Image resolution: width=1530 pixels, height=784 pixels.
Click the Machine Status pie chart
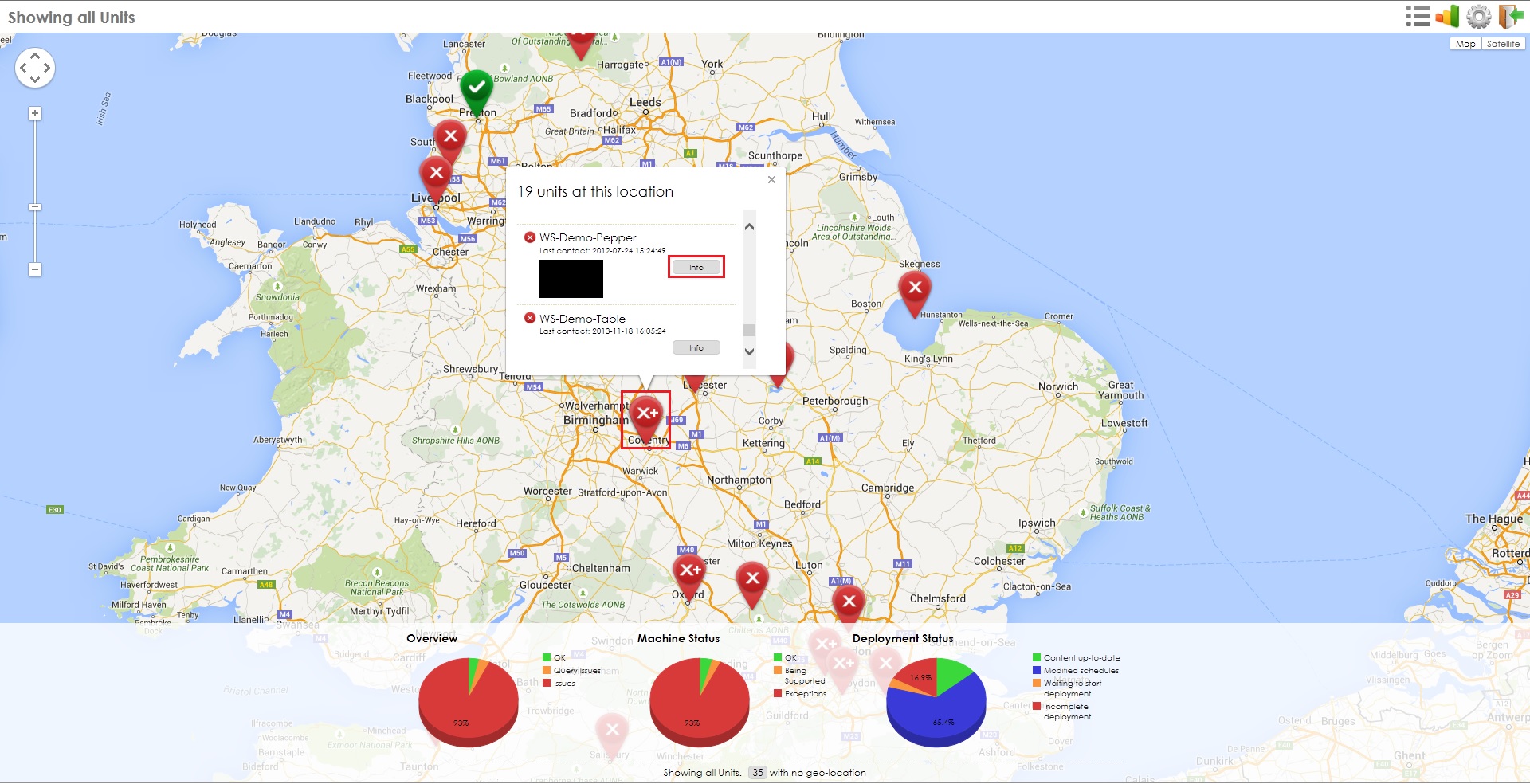700,702
